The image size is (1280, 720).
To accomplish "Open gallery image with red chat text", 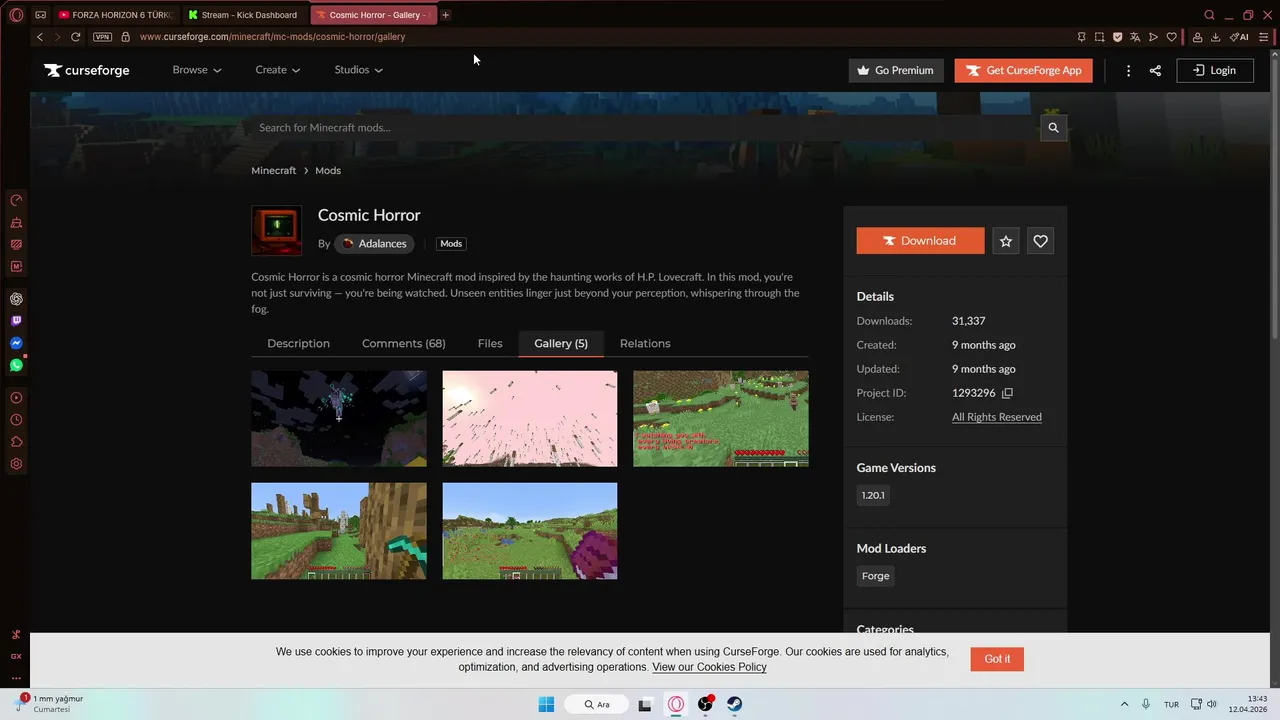I will point(721,419).
